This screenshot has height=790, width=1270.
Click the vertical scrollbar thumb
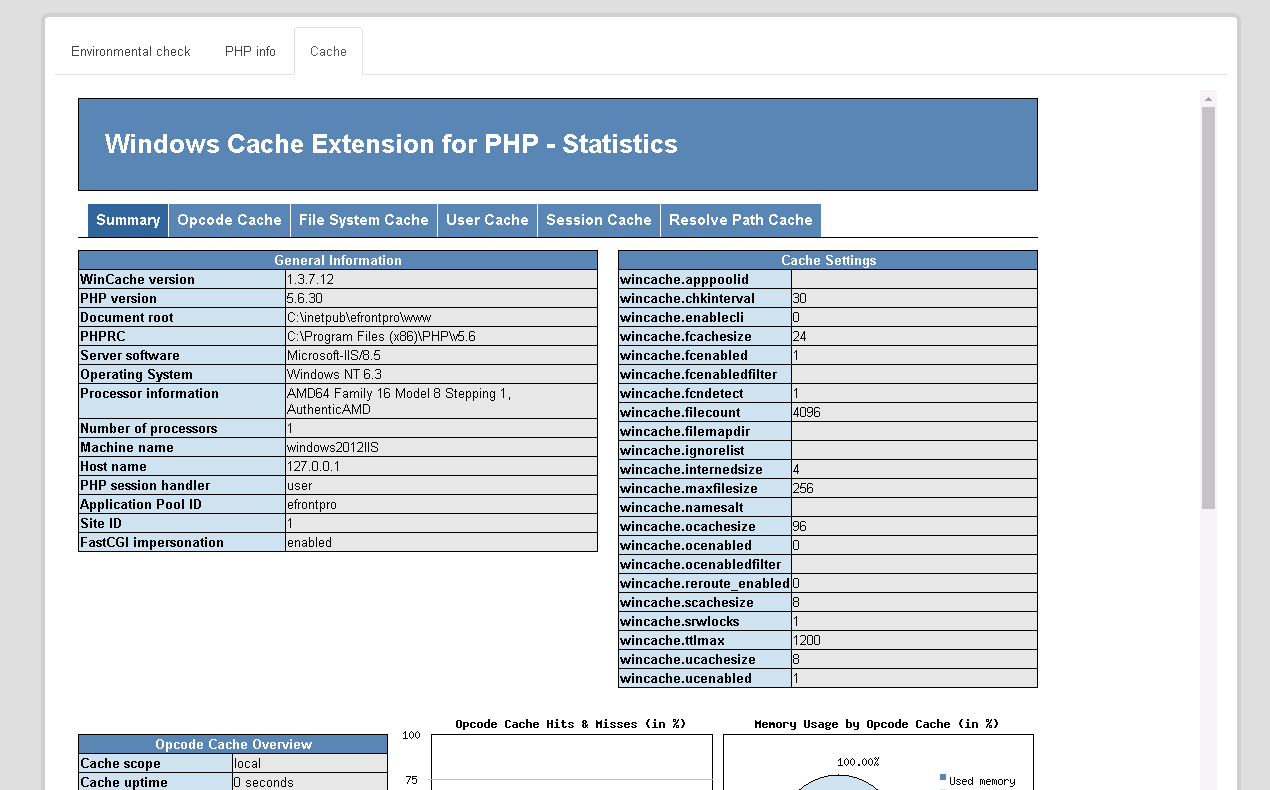click(1208, 308)
